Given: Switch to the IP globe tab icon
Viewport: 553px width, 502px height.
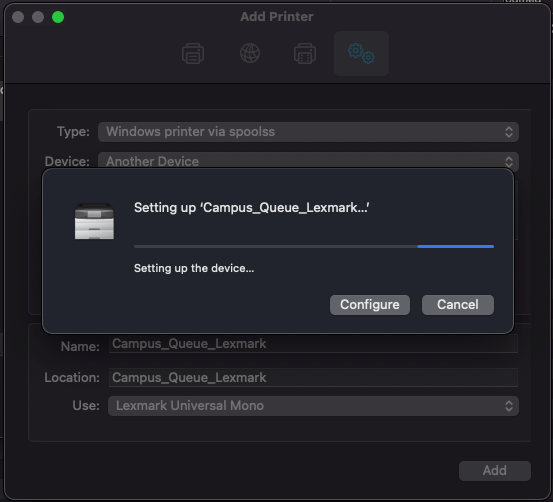Looking at the screenshot, I should coord(250,53).
